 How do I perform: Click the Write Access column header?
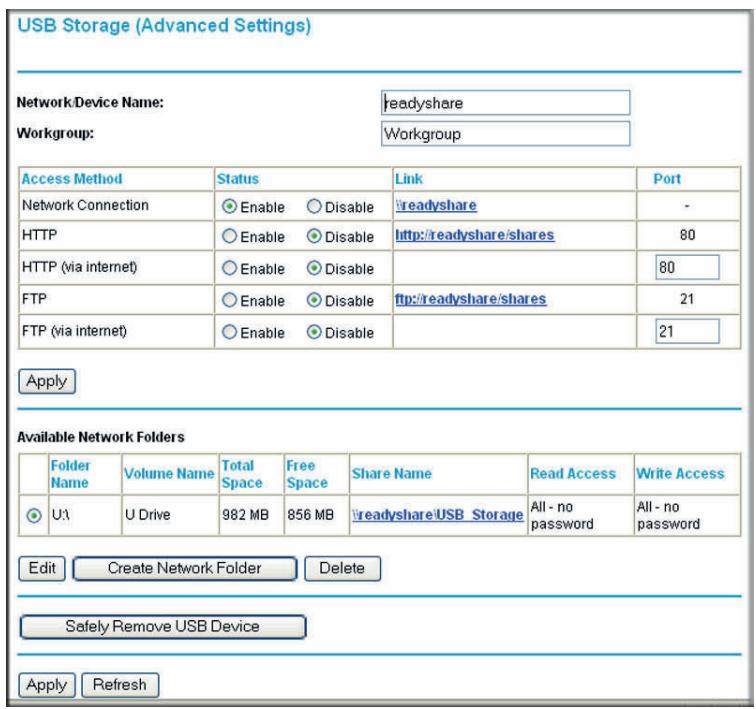point(680,474)
